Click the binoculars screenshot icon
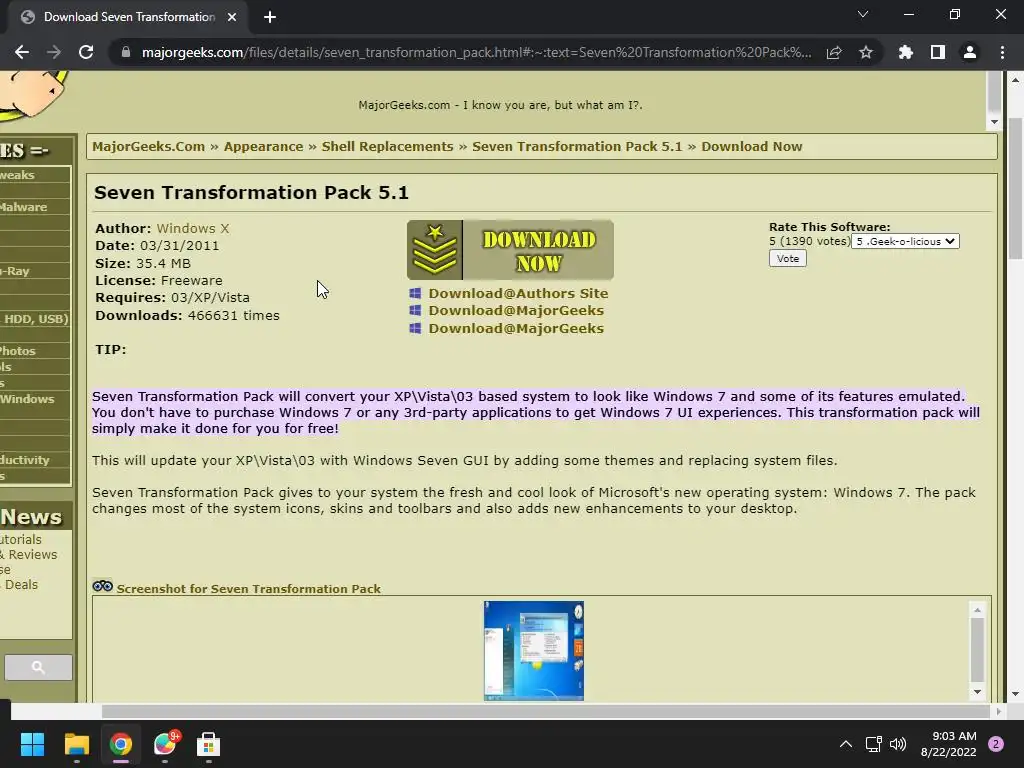The image size is (1024, 768). point(103,586)
